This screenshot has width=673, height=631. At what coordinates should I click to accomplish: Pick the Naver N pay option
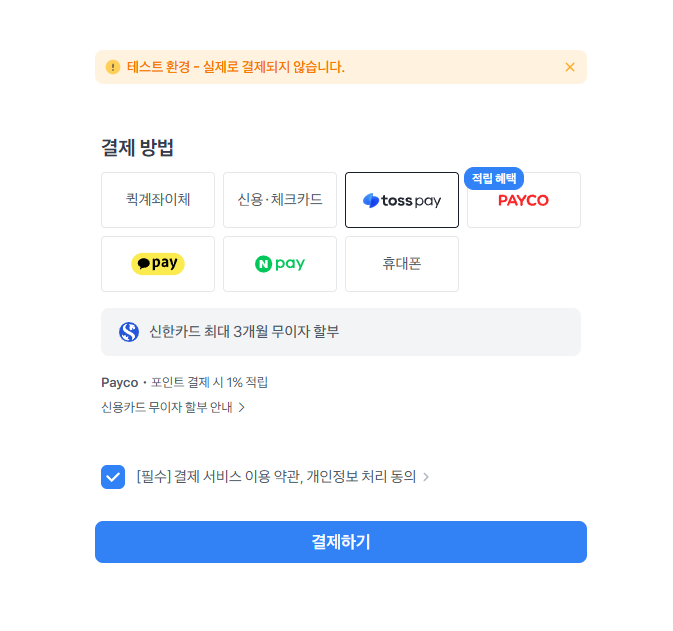pyautogui.click(x=280, y=264)
